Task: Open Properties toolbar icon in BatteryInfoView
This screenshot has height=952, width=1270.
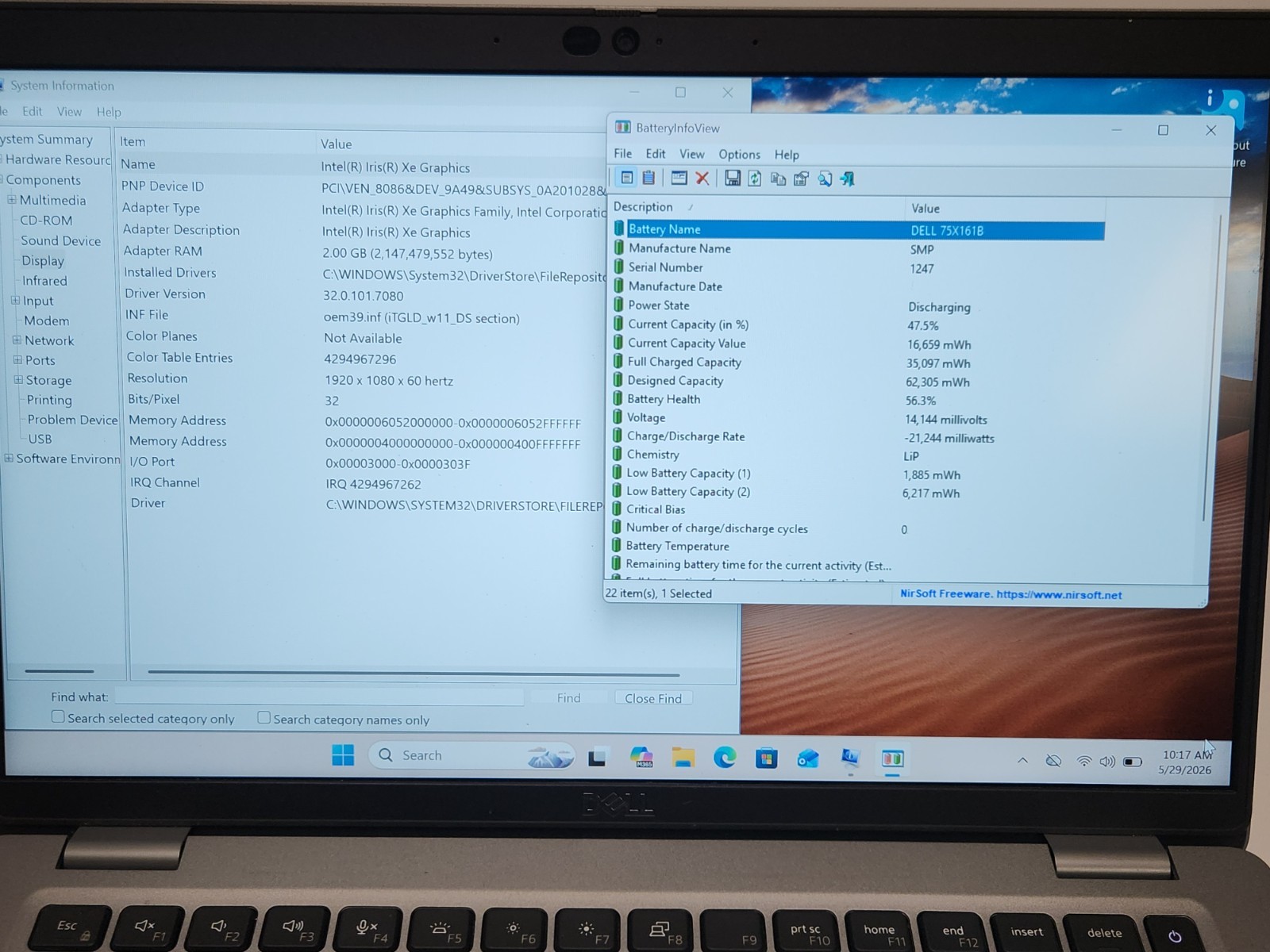Action: (801, 179)
